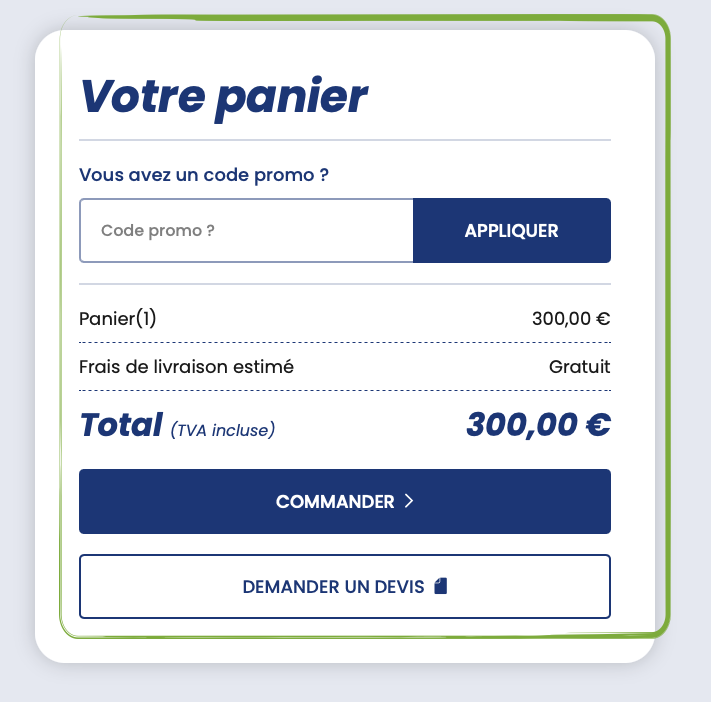
Task: Click the document icon beside DEMANDER UN DEVIS
Action: tap(441, 586)
